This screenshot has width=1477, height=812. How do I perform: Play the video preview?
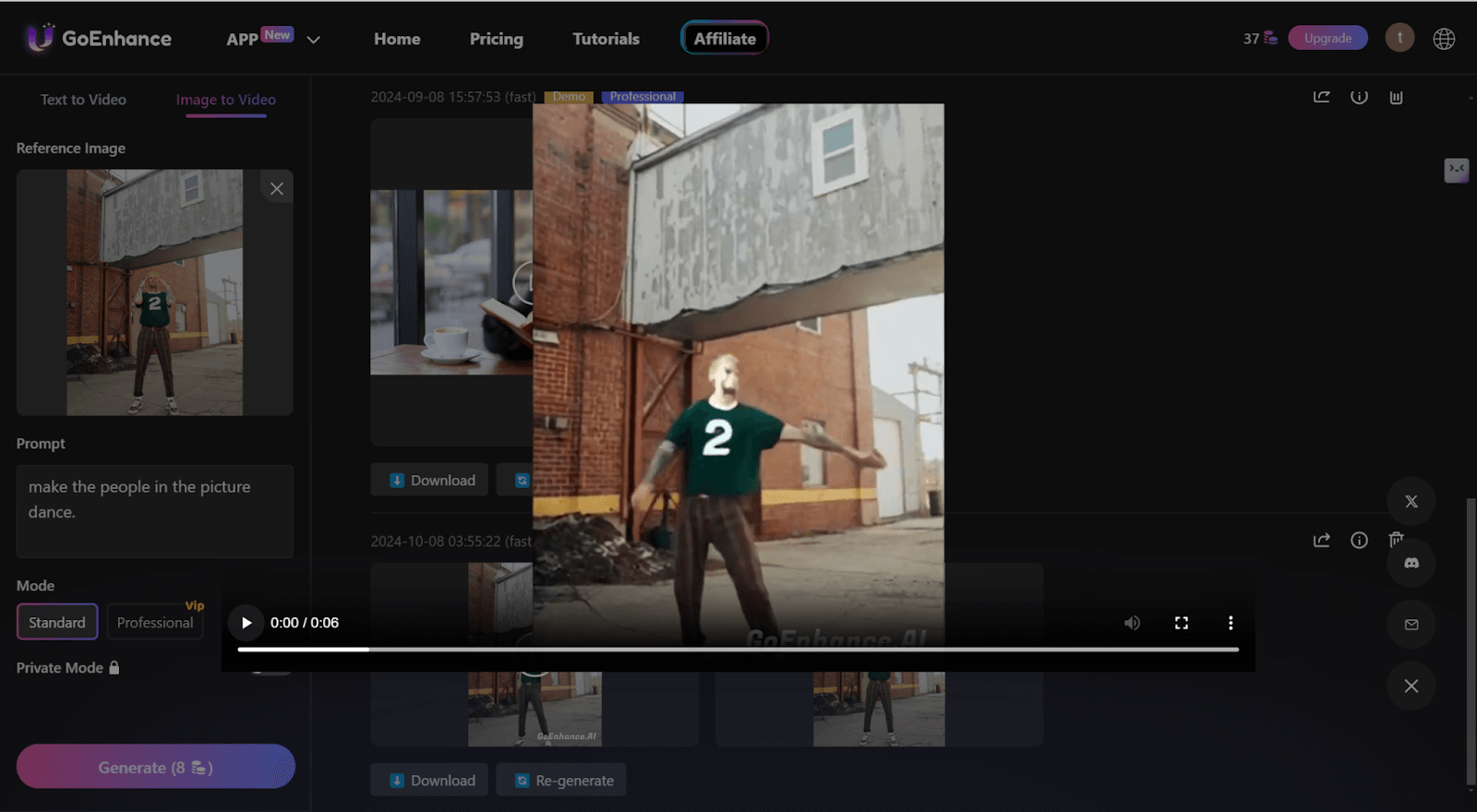coord(246,623)
